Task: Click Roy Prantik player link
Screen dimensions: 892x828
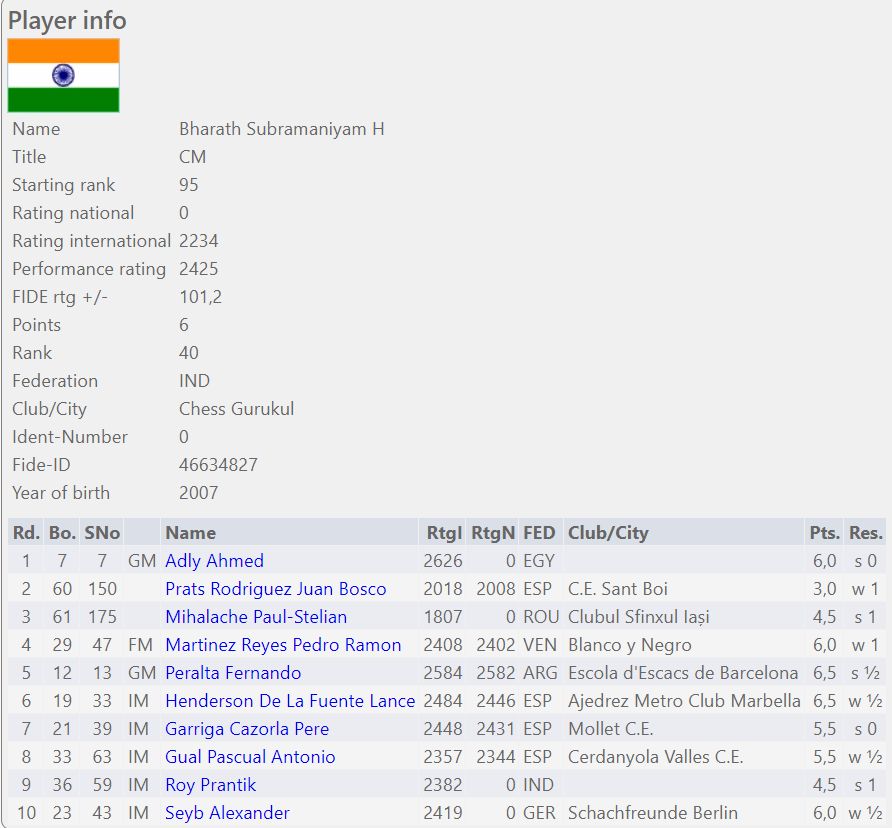Action: point(210,785)
